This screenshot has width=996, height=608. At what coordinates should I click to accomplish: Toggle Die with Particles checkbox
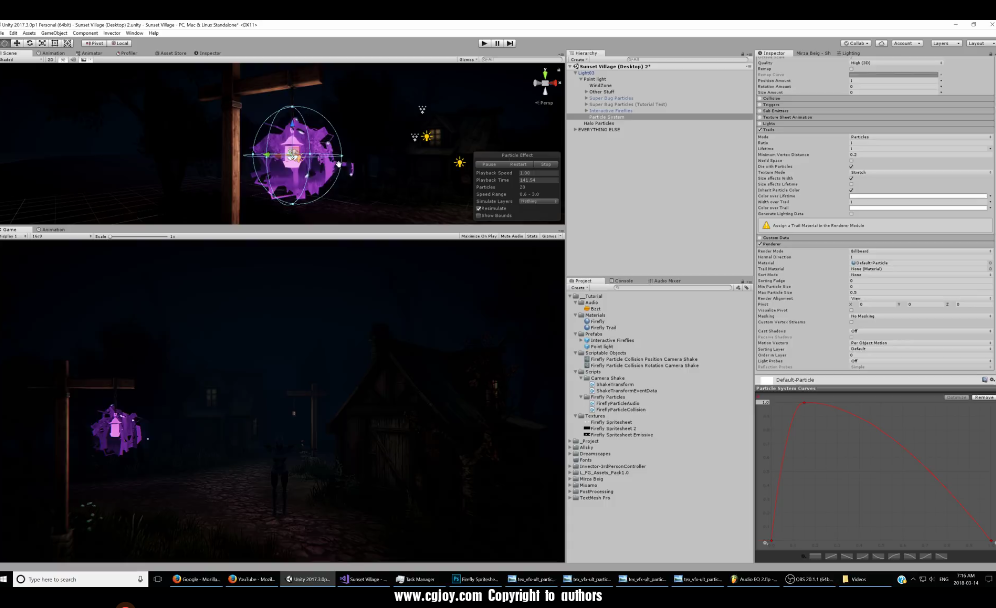click(851, 166)
